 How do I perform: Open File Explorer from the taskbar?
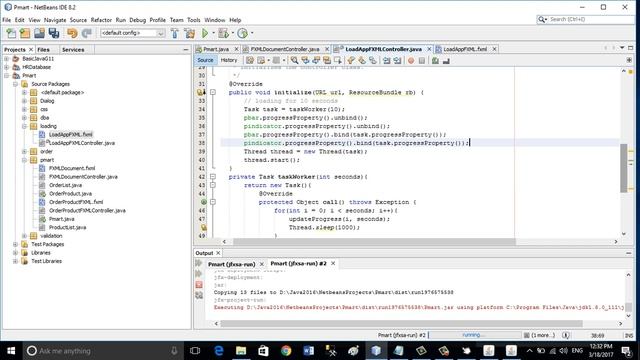[241, 351]
